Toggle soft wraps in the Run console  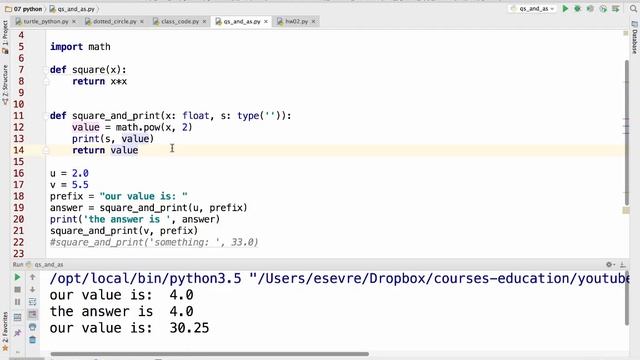pos(33,302)
